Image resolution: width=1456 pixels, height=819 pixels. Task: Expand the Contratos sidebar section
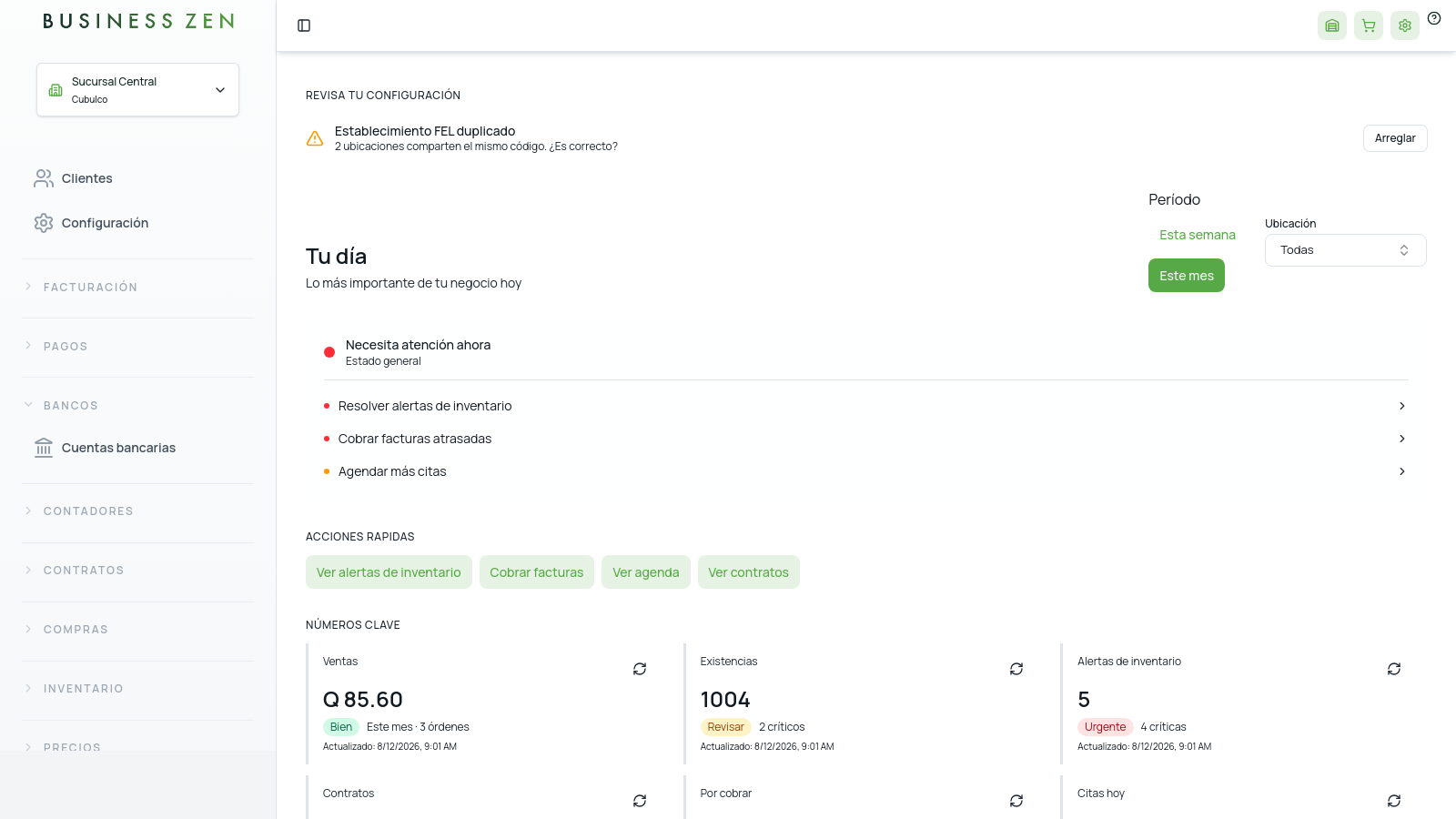click(x=138, y=570)
